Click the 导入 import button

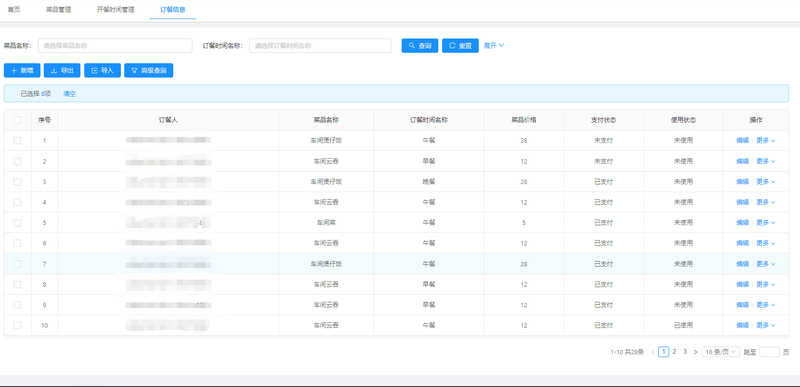pos(102,70)
